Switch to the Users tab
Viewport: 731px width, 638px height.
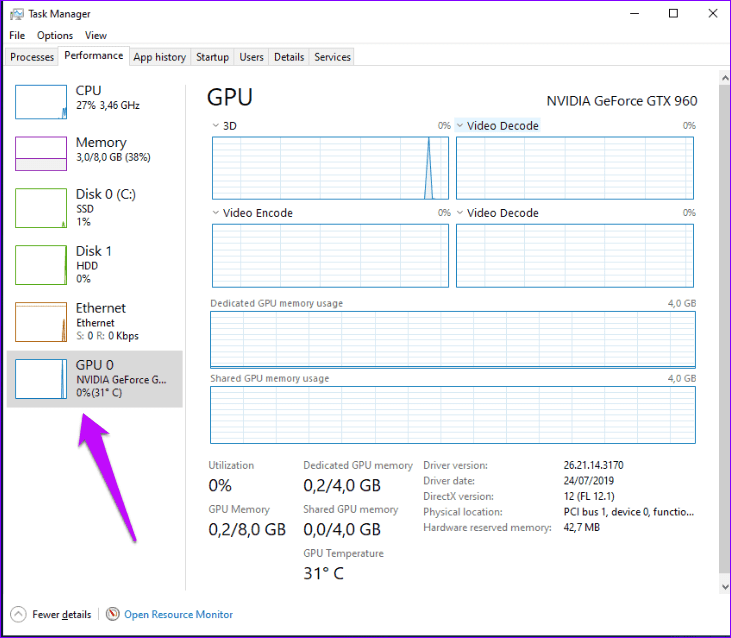(x=251, y=57)
